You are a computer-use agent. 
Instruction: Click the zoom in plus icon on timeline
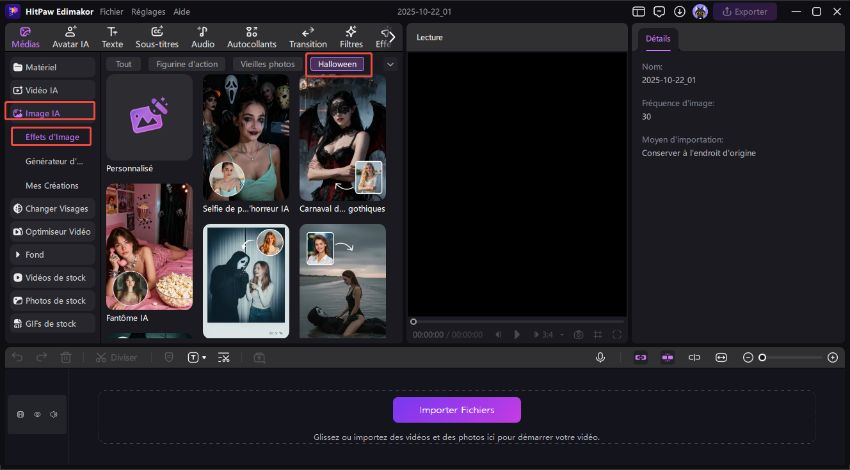tap(833, 357)
